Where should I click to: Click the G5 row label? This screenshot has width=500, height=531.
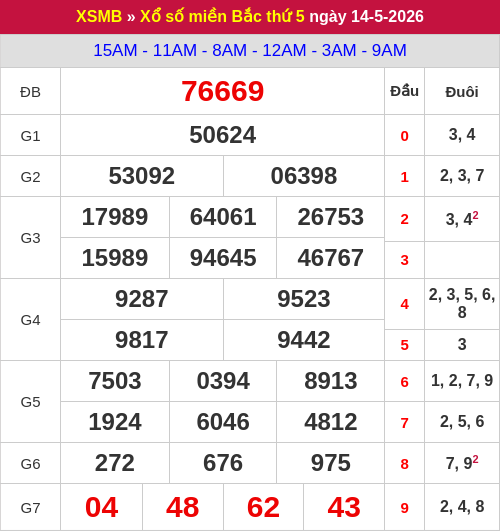(x=30, y=402)
